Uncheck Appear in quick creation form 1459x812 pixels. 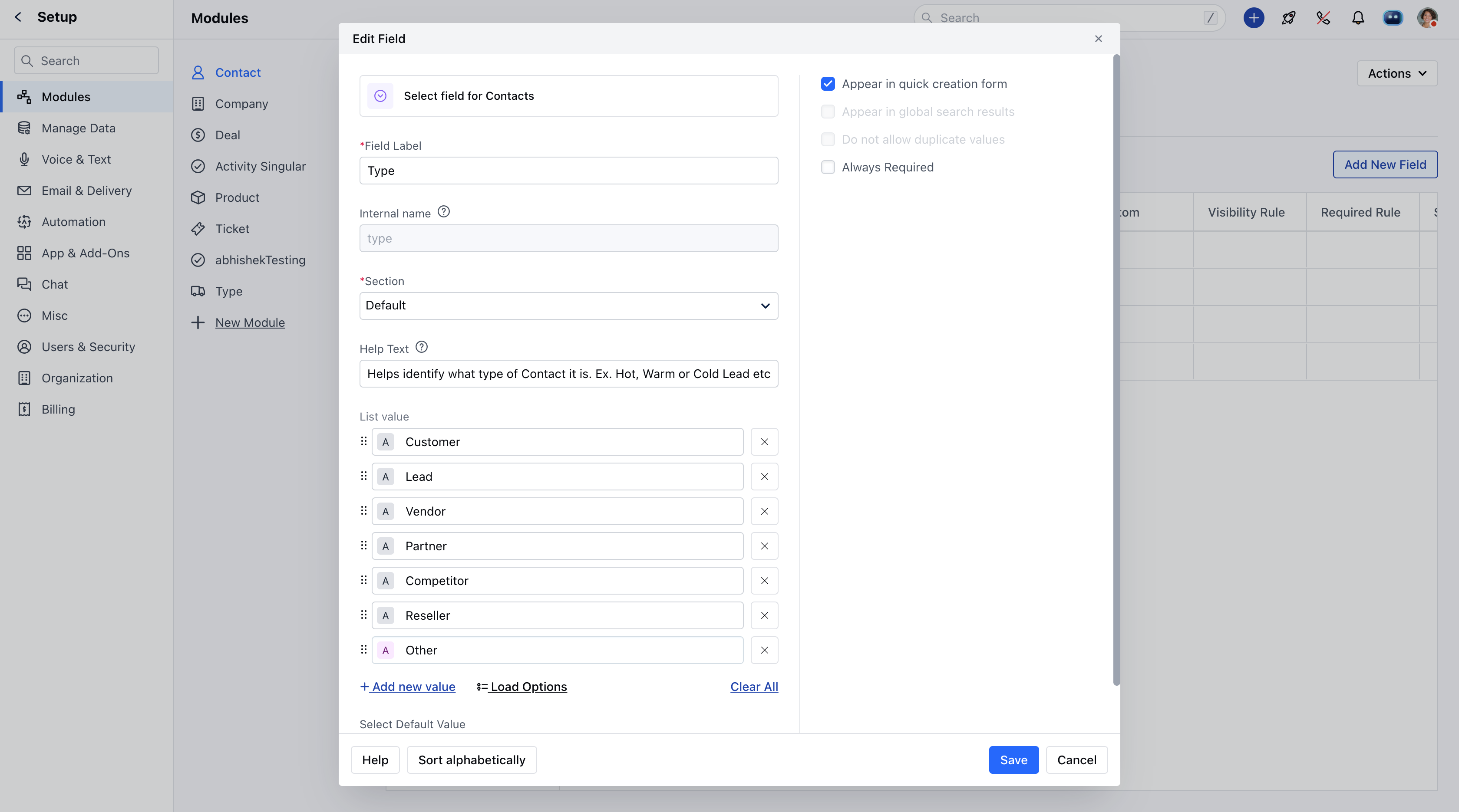[828, 84]
